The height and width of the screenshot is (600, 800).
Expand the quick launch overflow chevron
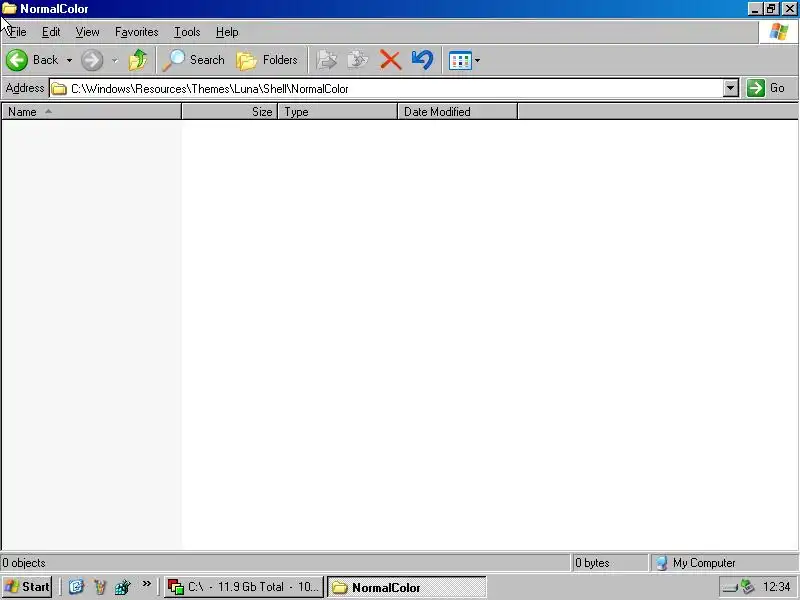click(x=147, y=584)
